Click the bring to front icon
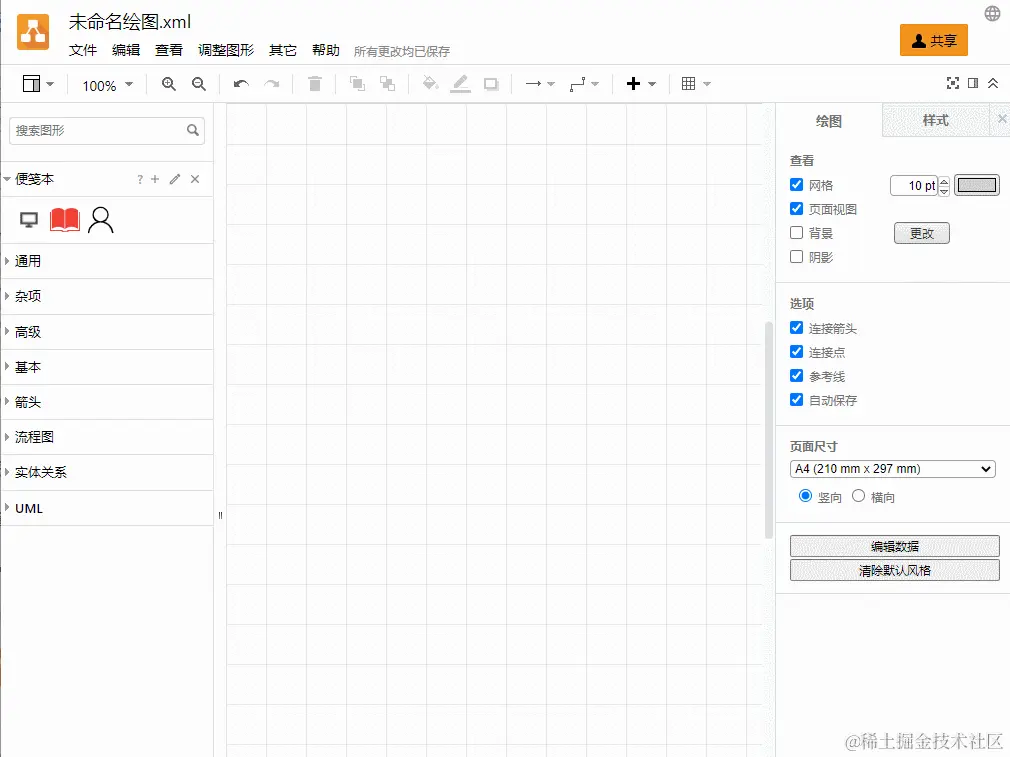Image resolution: width=1010 pixels, height=757 pixels. pos(357,84)
